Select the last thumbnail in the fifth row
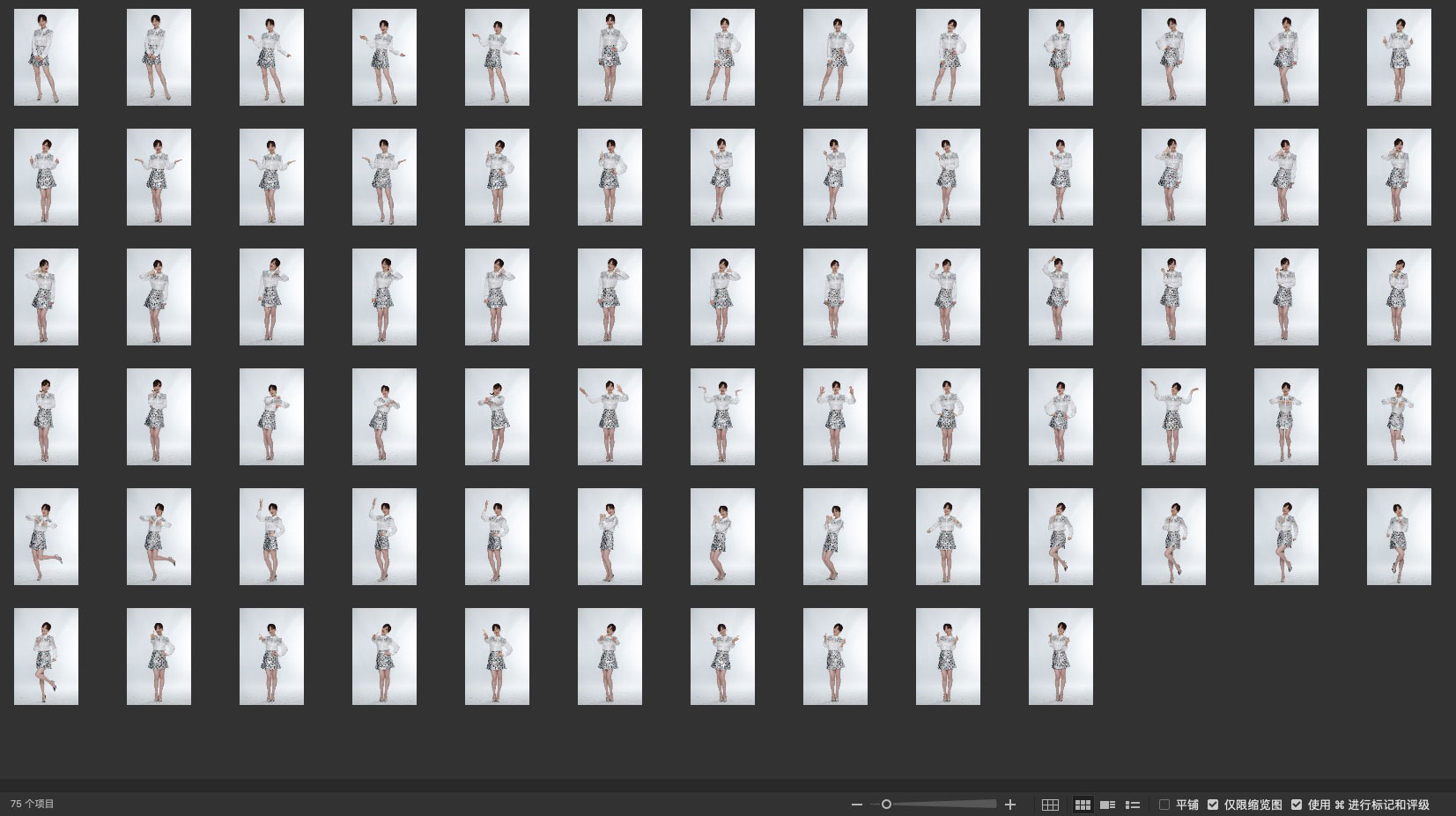Image resolution: width=1456 pixels, height=816 pixels. click(1399, 537)
